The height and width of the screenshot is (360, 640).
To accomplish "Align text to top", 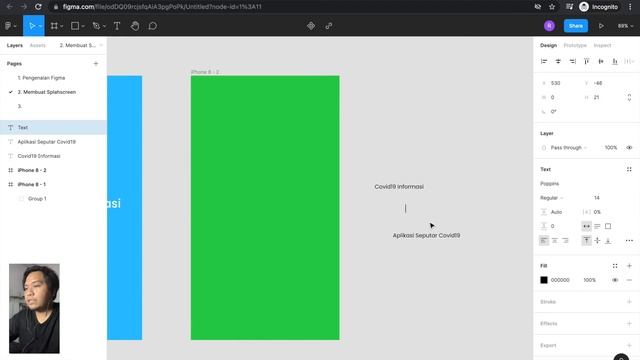I will (x=586, y=240).
